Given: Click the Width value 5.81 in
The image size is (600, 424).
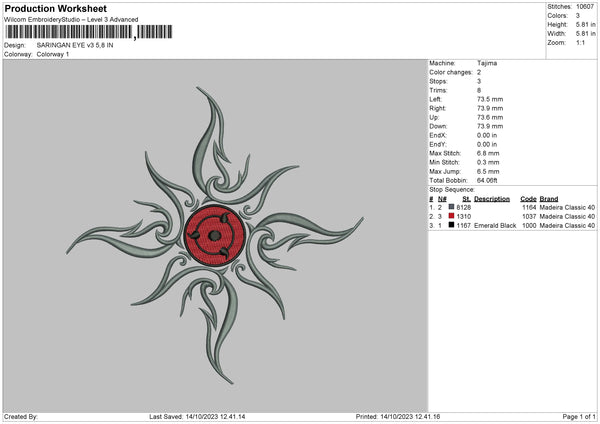Looking at the screenshot, I should tap(585, 34).
